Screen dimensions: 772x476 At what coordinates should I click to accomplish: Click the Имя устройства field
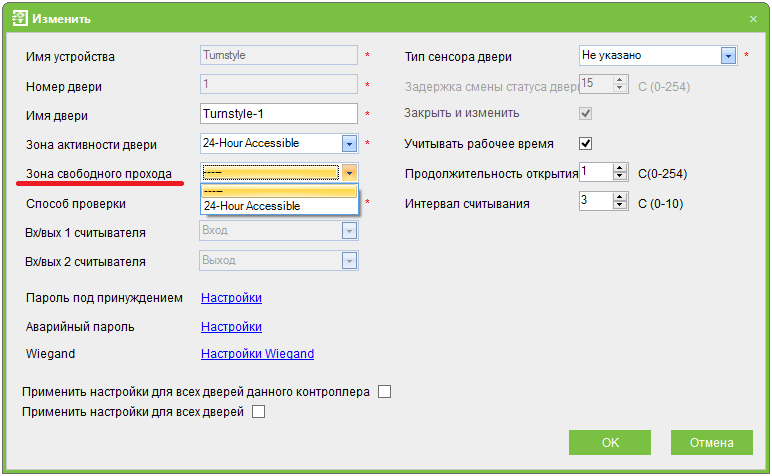(279, 55)
